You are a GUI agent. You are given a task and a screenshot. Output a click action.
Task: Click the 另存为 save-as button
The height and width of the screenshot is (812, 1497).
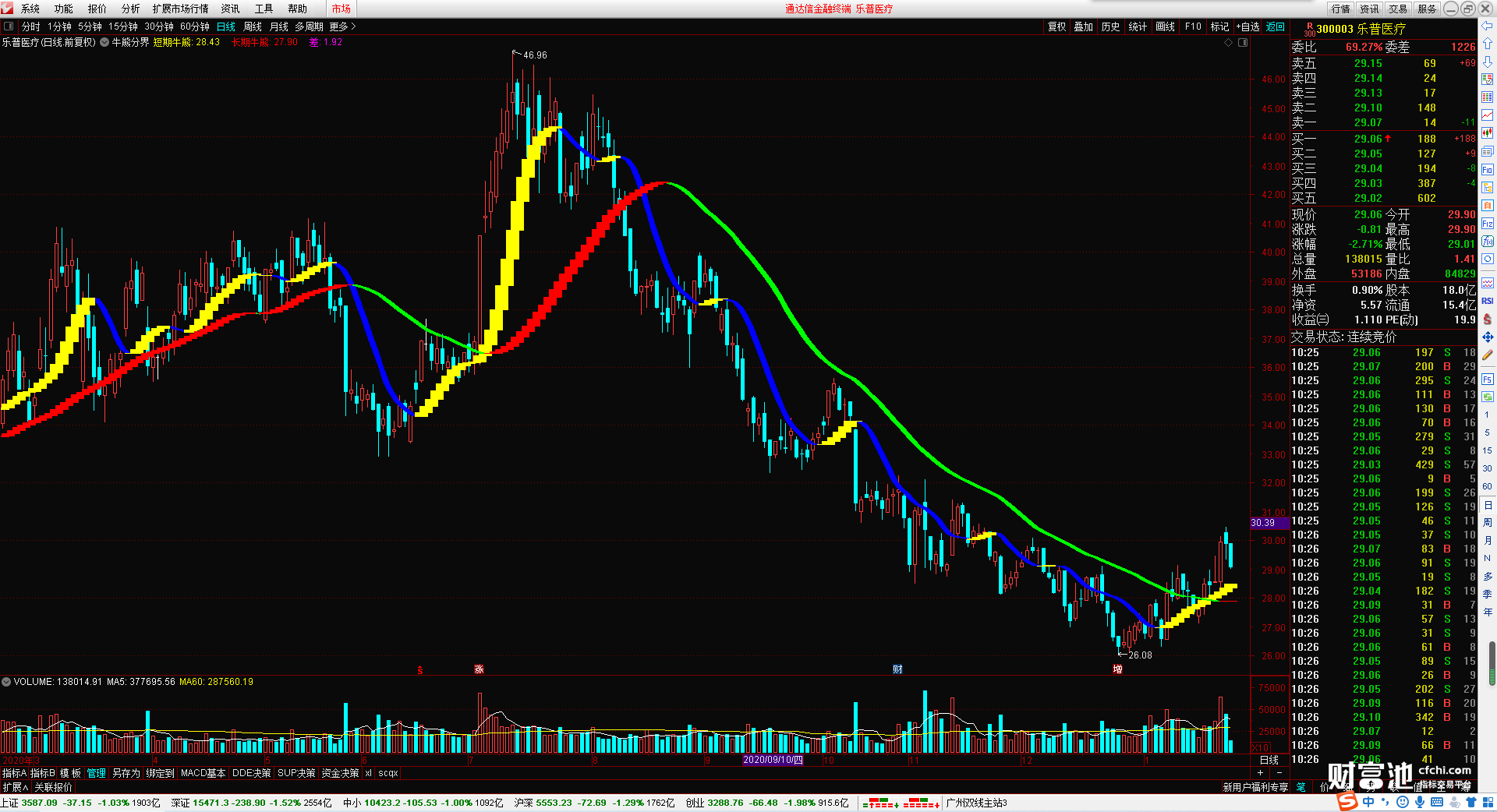[x=126, y=773]
